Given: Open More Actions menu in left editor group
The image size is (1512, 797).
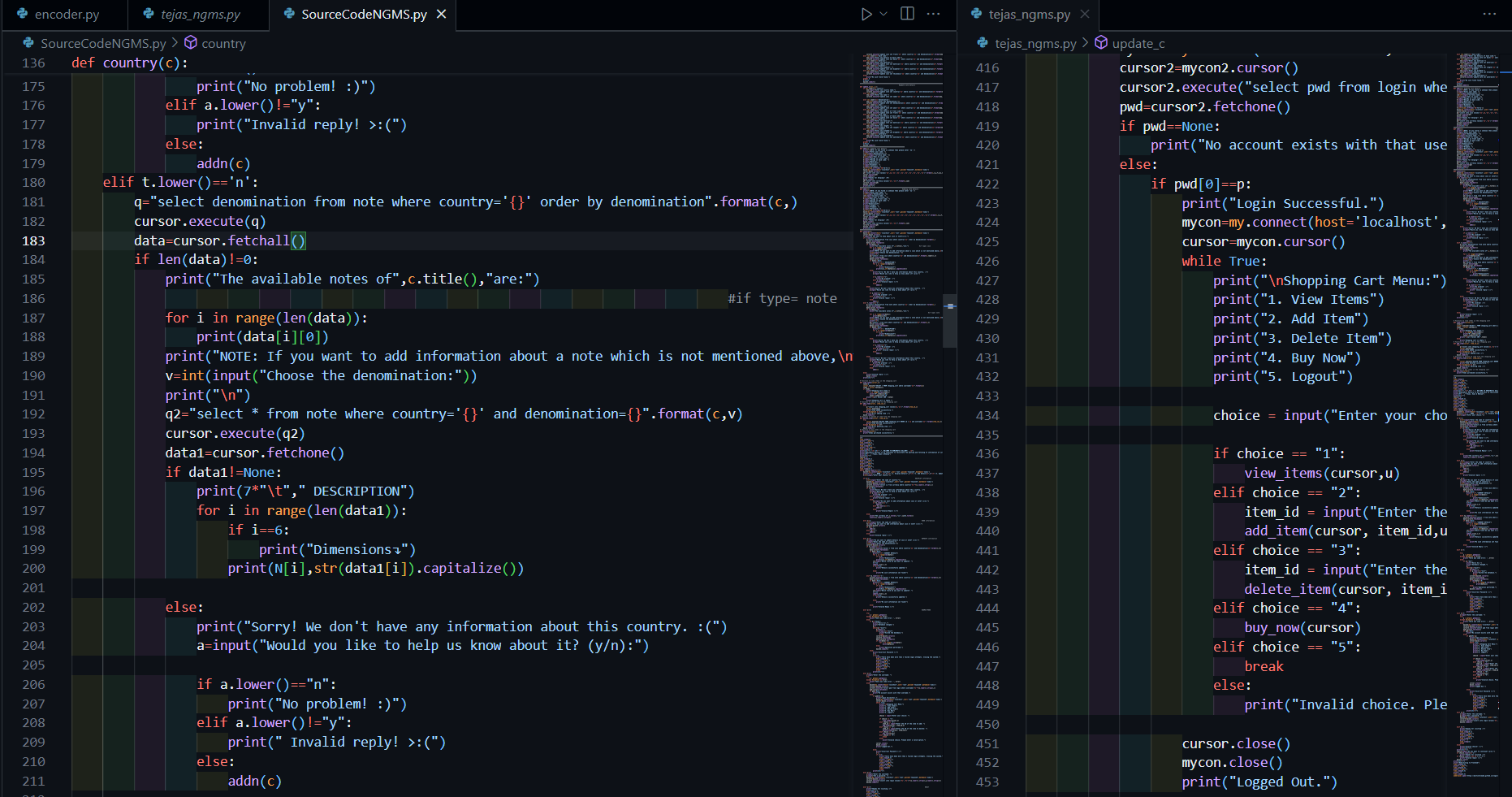Looking at the screenshot, I should click(x=933, y=14).
